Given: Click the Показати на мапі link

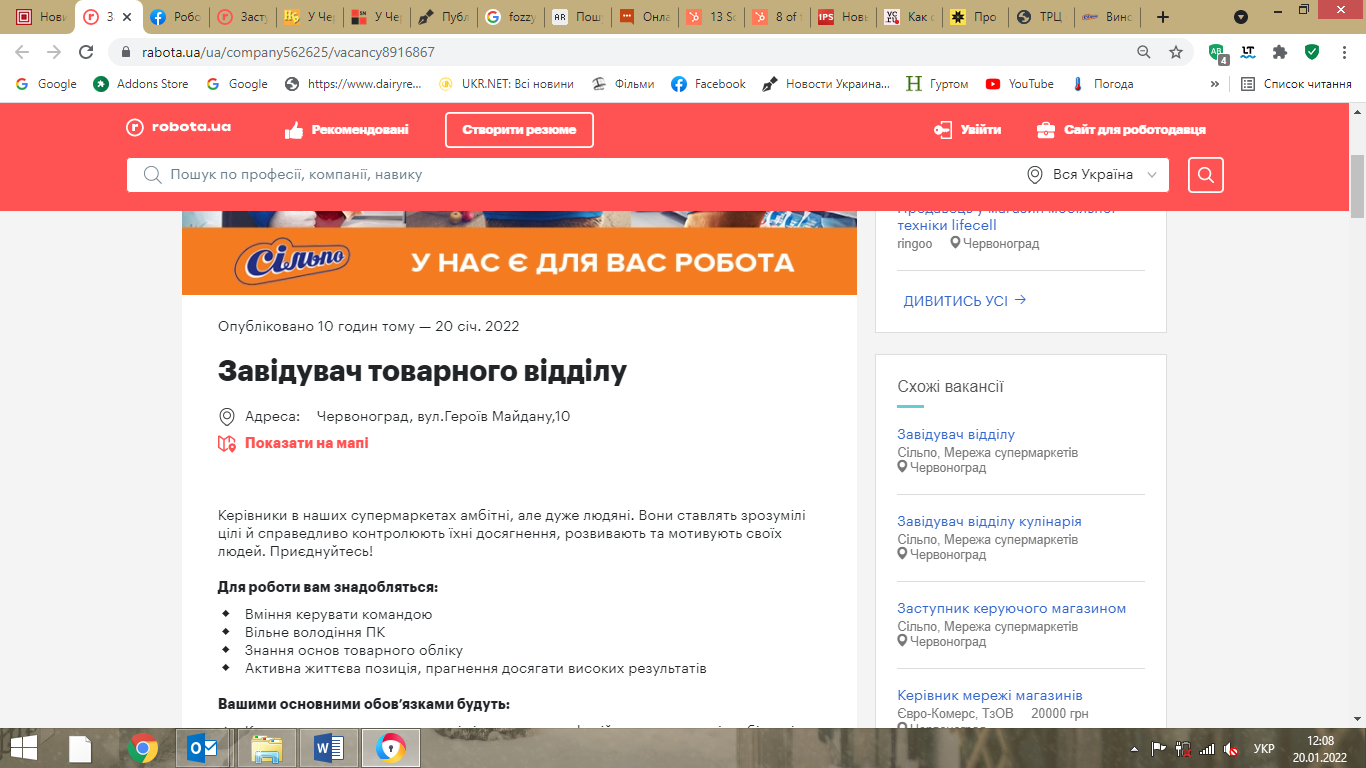Looking at the screenshot, I should pos(306,443).
